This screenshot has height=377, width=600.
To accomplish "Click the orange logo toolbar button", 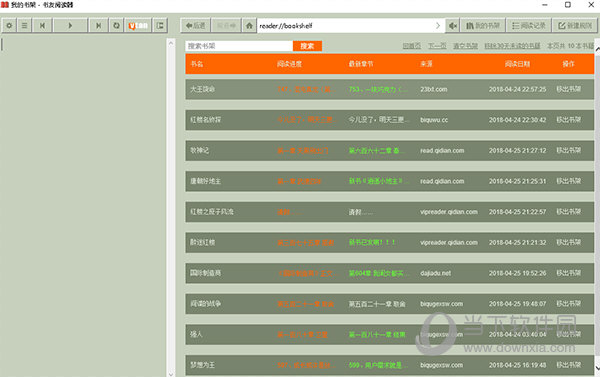I will click(x=138, y=26).
